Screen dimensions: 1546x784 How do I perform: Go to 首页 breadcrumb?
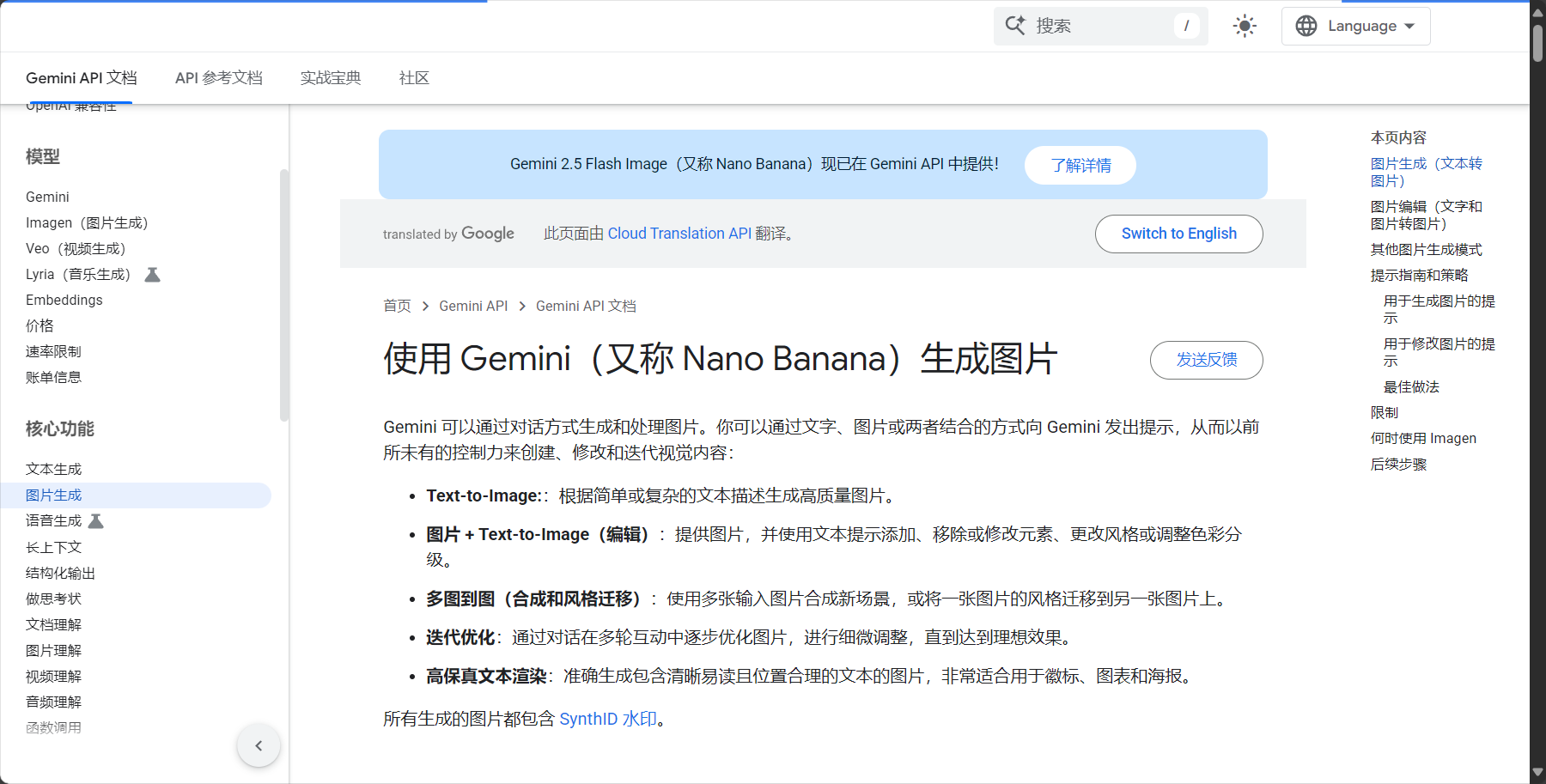[x=397, y=306]
